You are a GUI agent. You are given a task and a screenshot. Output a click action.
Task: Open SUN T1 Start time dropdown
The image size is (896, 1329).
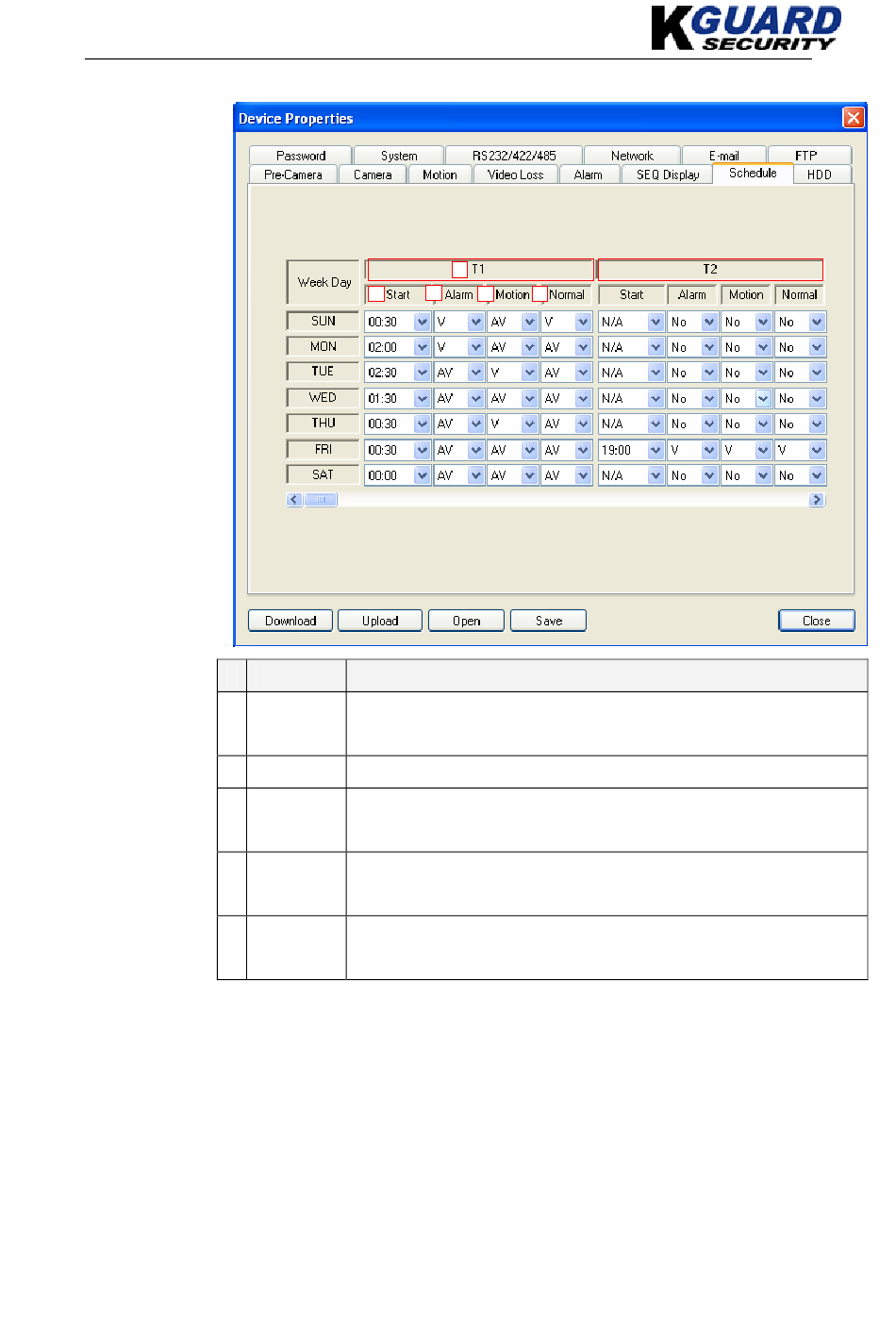(422, 322)
